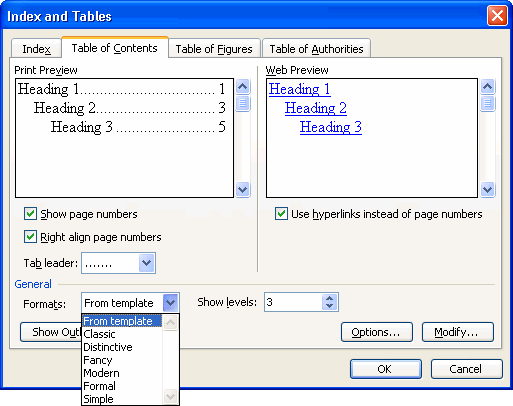Click the Print Preview scrollbar thumb

pos(243,103)
